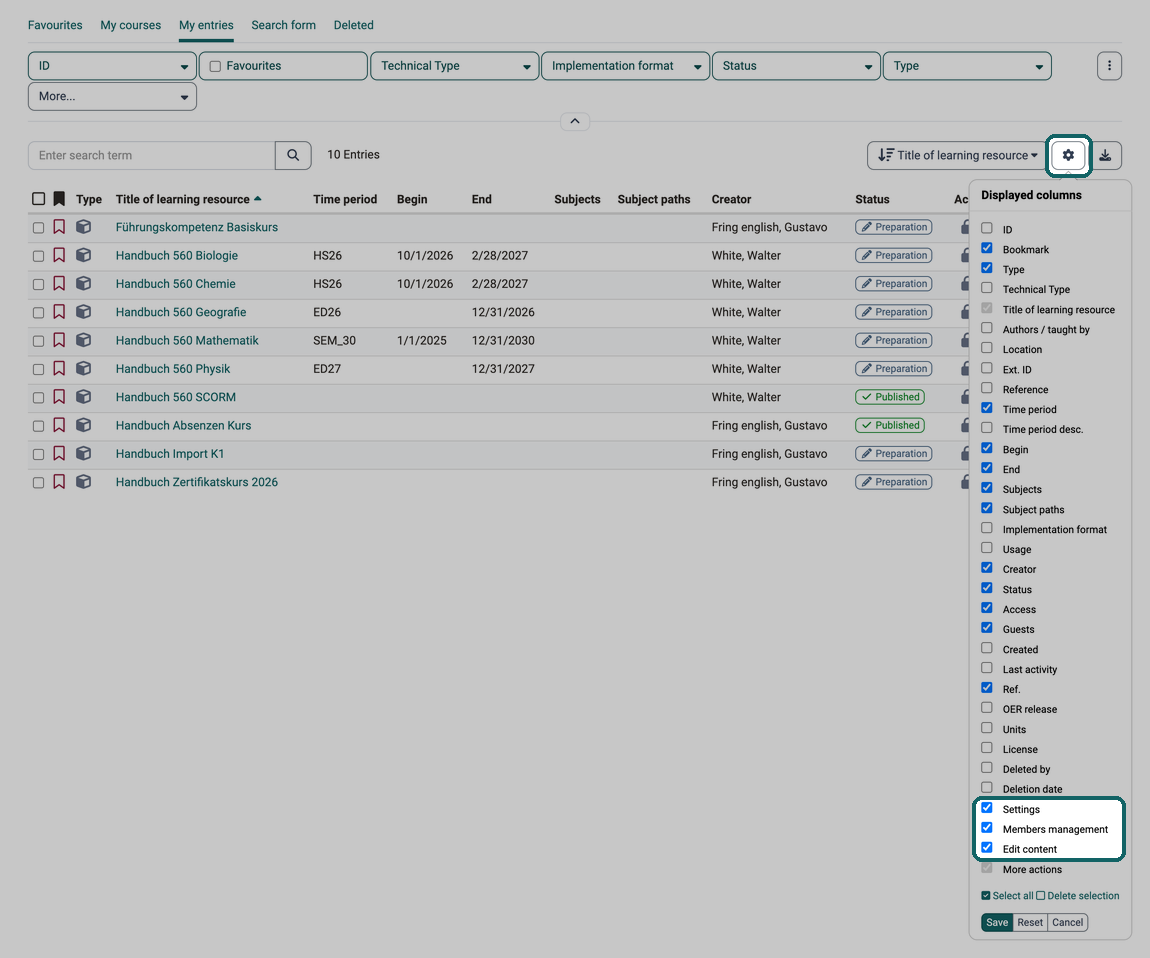1150x958 pixels.
Task: Click bookmark icon for Handbuch 560 SCORM
Action: [x=59, y=397]
